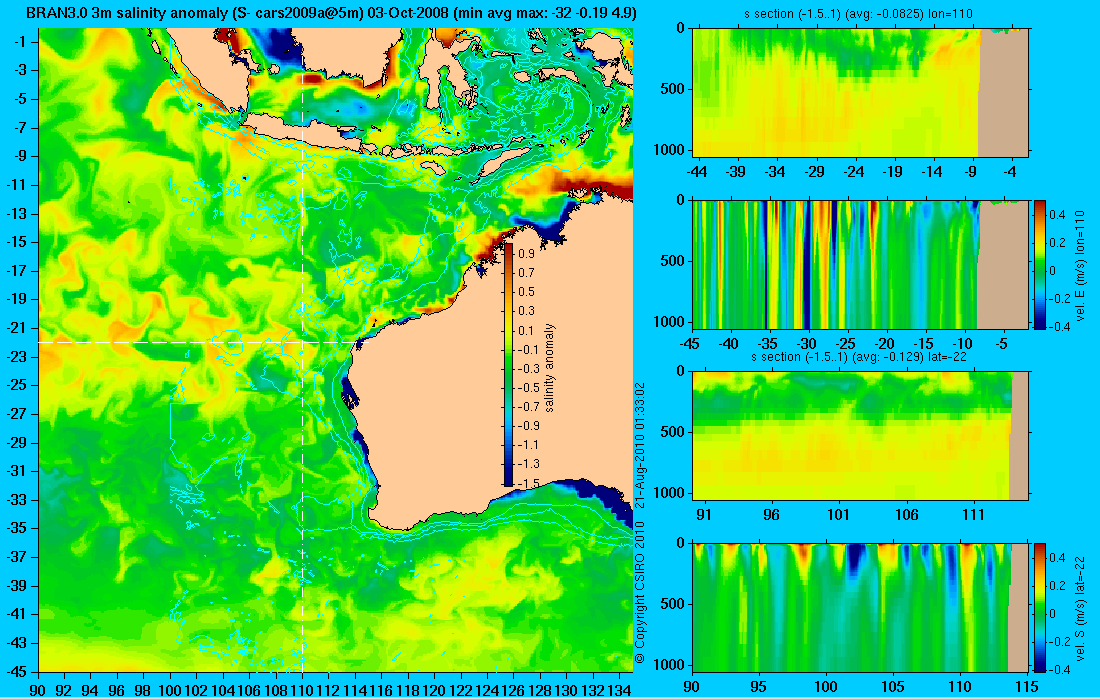Click the salinity anomaly color scale bar
The width and height of the screenshot is (1100, 700).
[508, 365]
